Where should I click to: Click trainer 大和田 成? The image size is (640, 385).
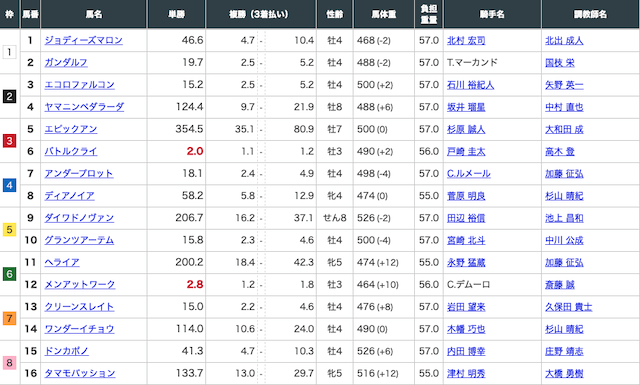[x=564, y=129]
